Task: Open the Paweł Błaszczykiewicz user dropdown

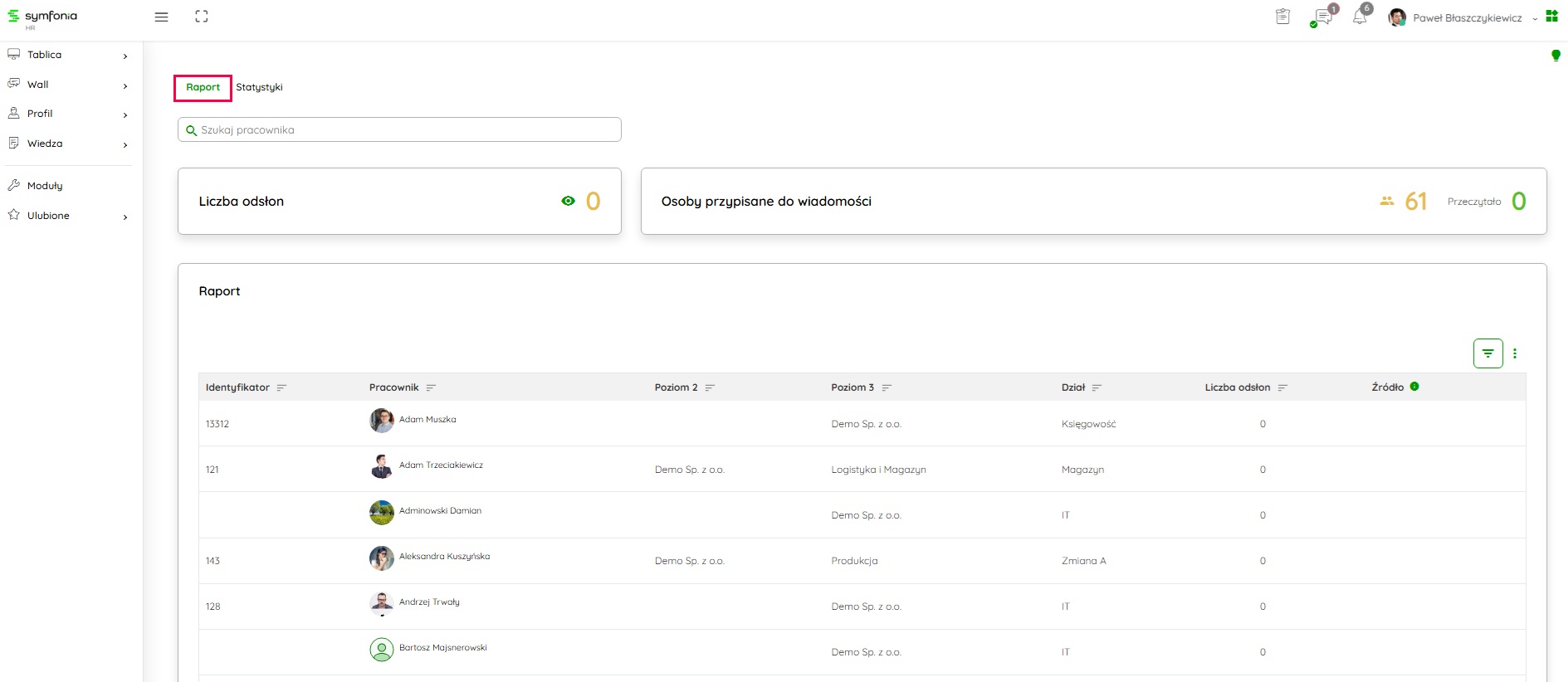Action: pyautogui.click(x=1467, y=17)
